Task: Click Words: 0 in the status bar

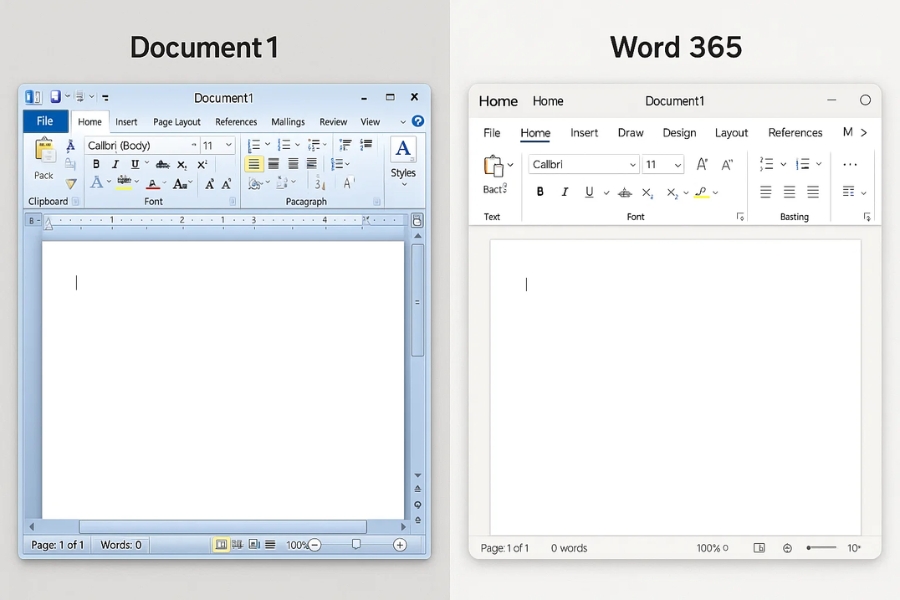Action: pos(121,545)
